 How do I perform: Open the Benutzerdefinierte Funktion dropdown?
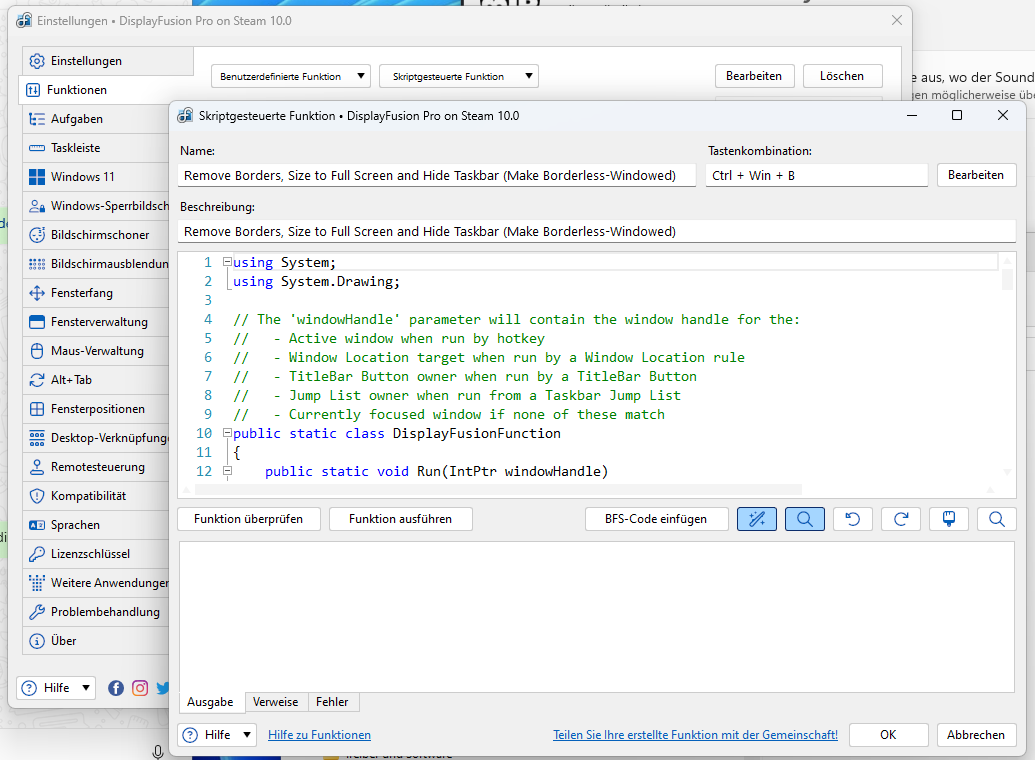[290, 77]
